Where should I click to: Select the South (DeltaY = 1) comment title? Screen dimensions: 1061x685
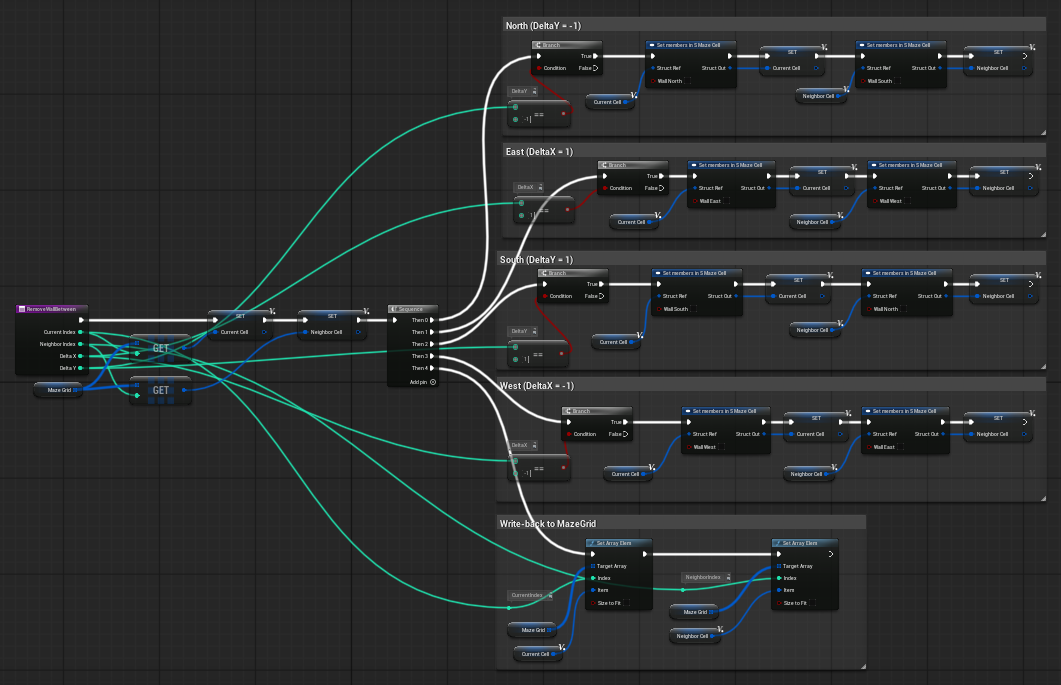click(x=536, y=260)
